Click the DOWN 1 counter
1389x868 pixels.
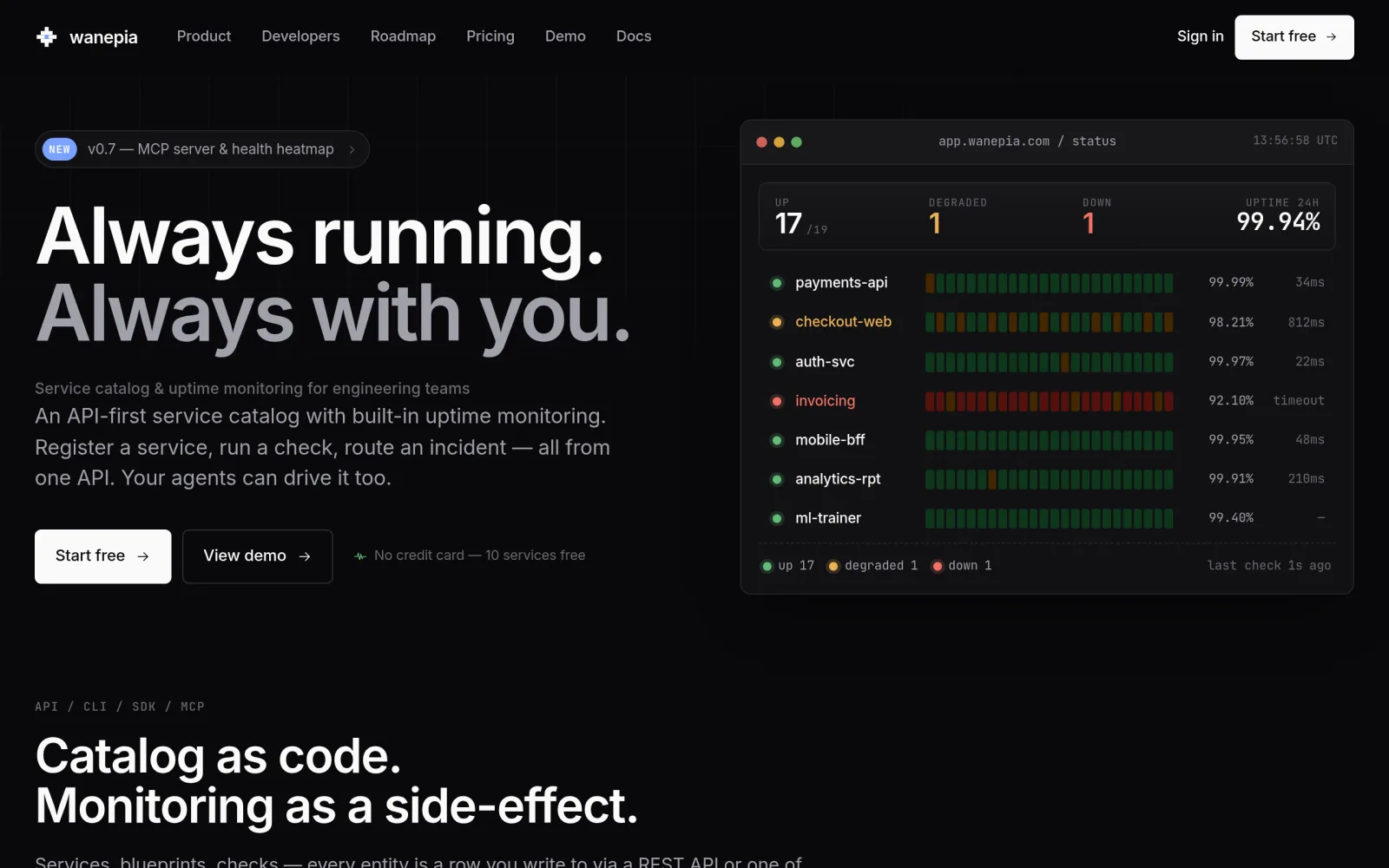point(1096,217)
